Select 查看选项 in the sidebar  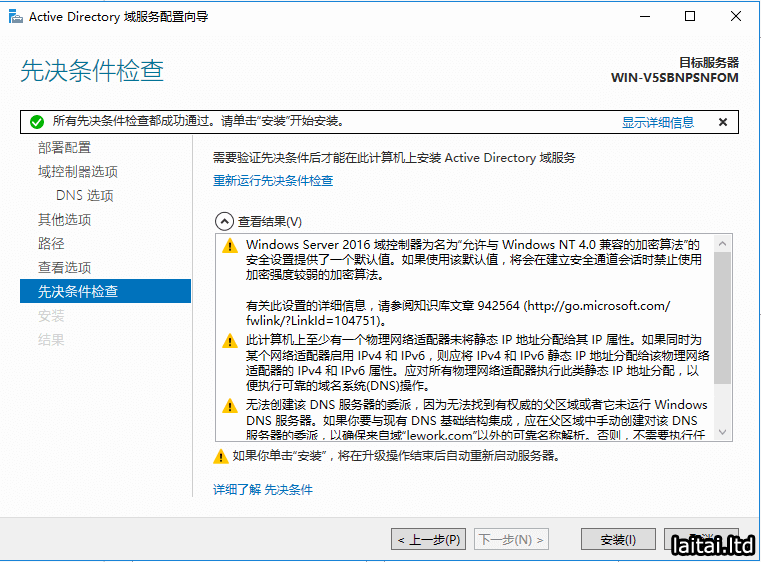64,268
